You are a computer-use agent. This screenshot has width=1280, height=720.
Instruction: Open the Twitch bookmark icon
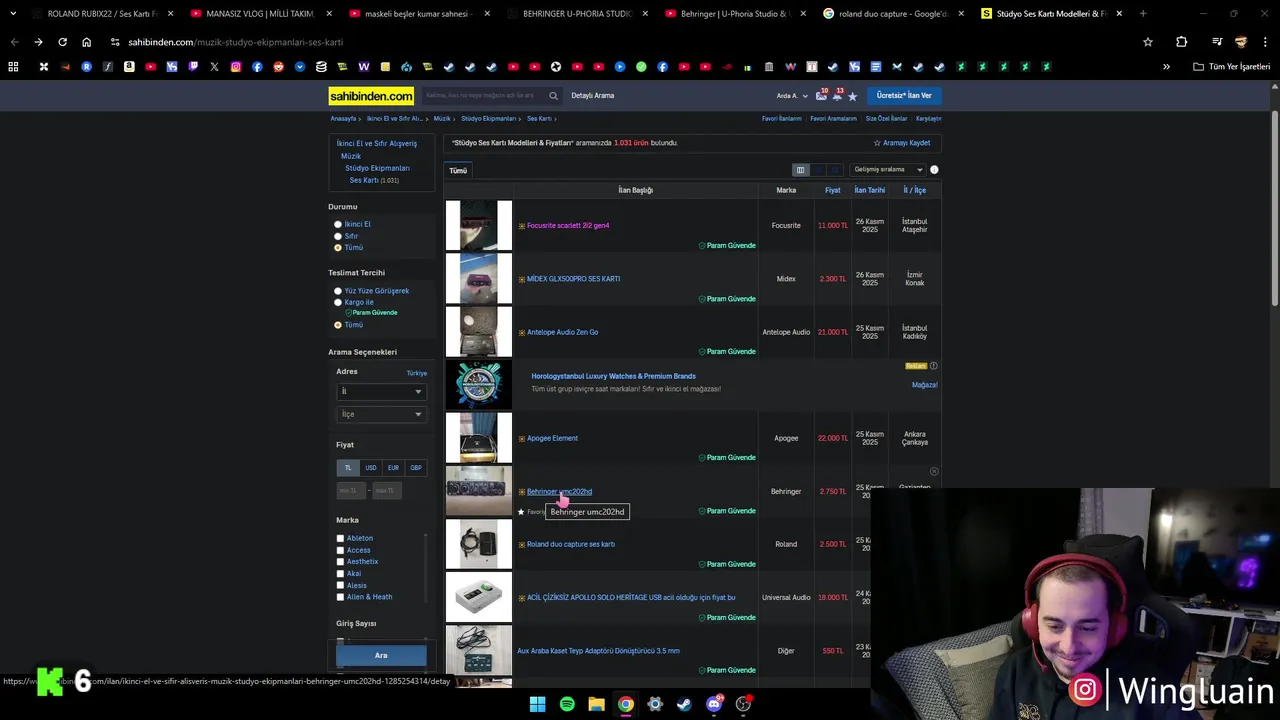point(193,67)
